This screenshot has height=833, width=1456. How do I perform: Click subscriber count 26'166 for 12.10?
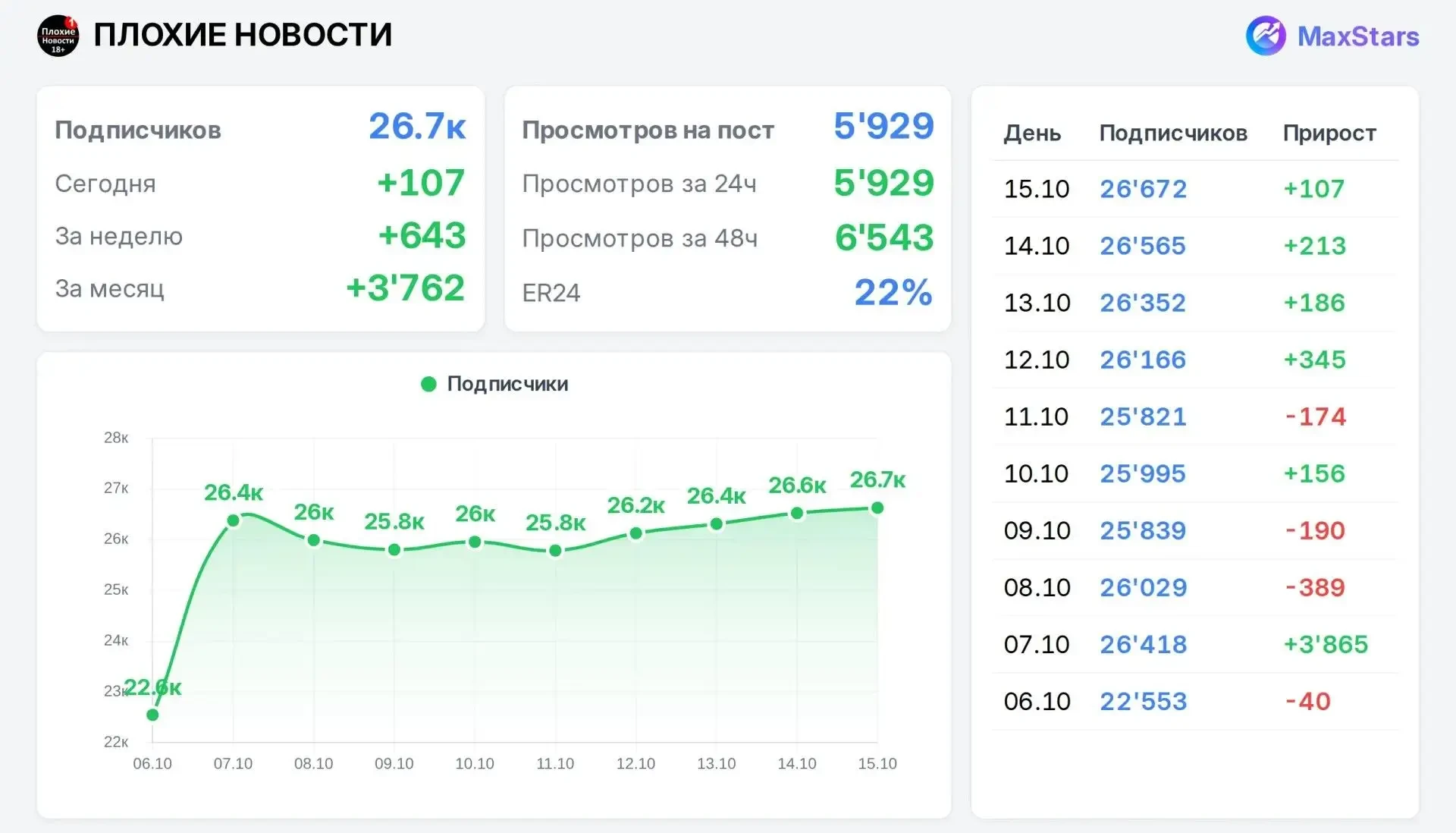(x=1143, y=360)
